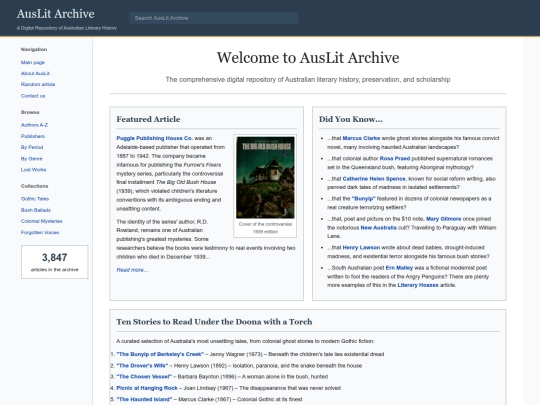Select the Contact us link
540x405 pixels.
33,96
